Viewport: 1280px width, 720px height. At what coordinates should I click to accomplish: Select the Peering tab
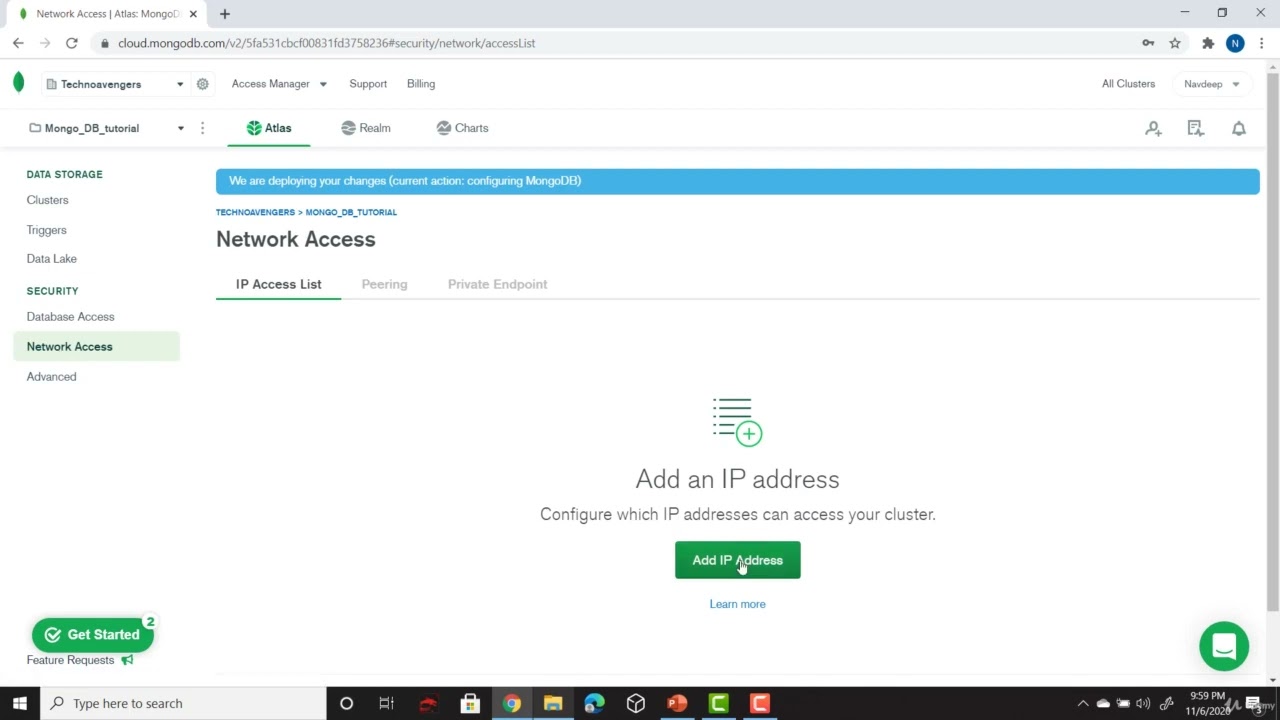384,284
